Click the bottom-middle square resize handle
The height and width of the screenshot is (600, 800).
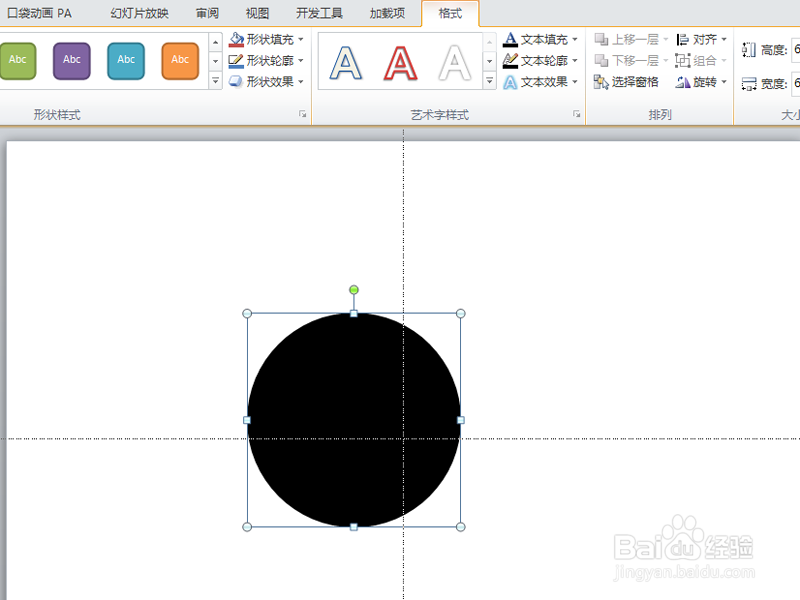[x=354, y=527]
